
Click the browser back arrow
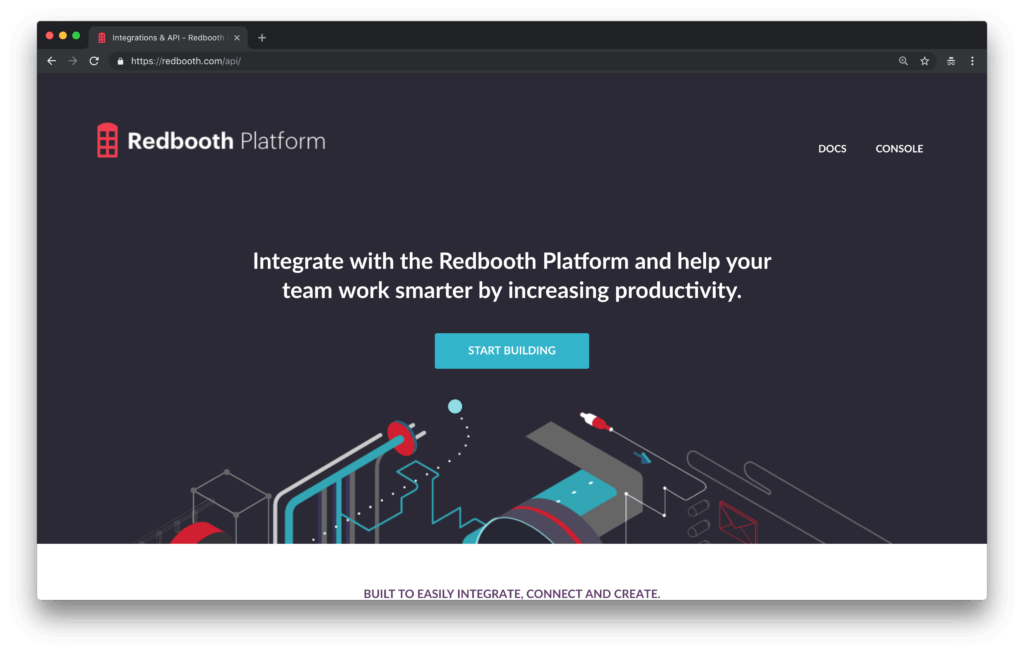pos(52,61)
